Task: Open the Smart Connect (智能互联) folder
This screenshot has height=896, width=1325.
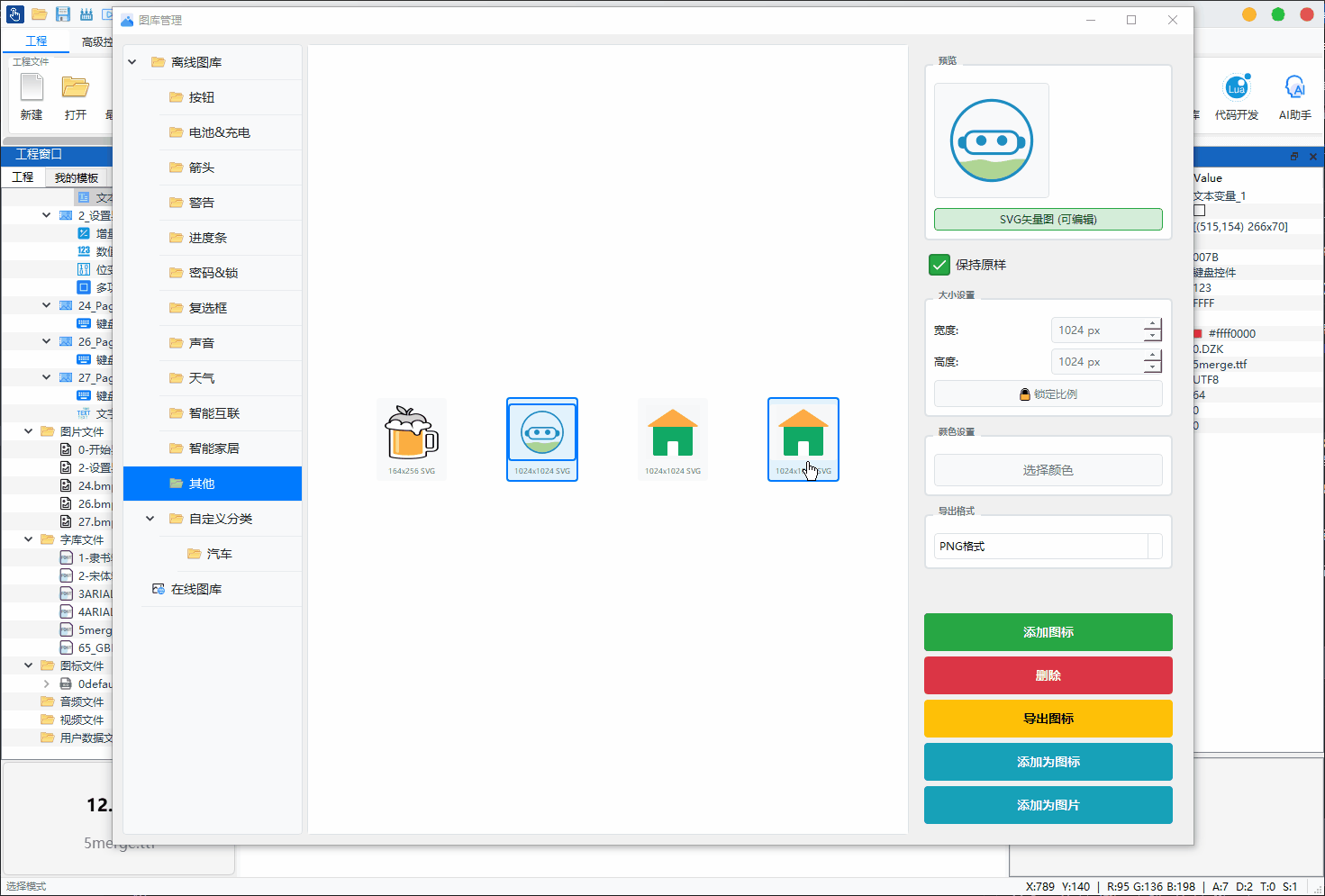Action: click(x=230, y=413)
